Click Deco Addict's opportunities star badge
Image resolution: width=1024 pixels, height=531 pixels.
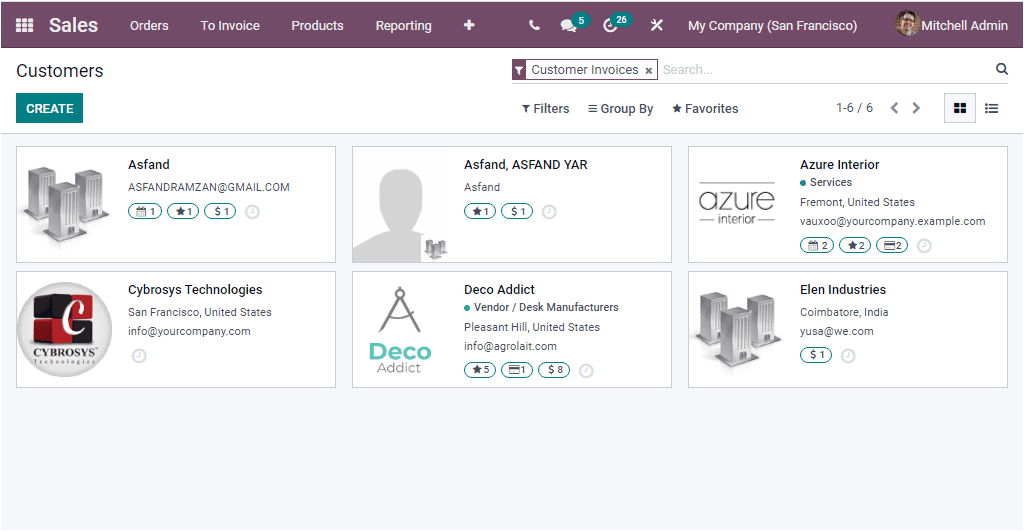click(x=480, y=370)
